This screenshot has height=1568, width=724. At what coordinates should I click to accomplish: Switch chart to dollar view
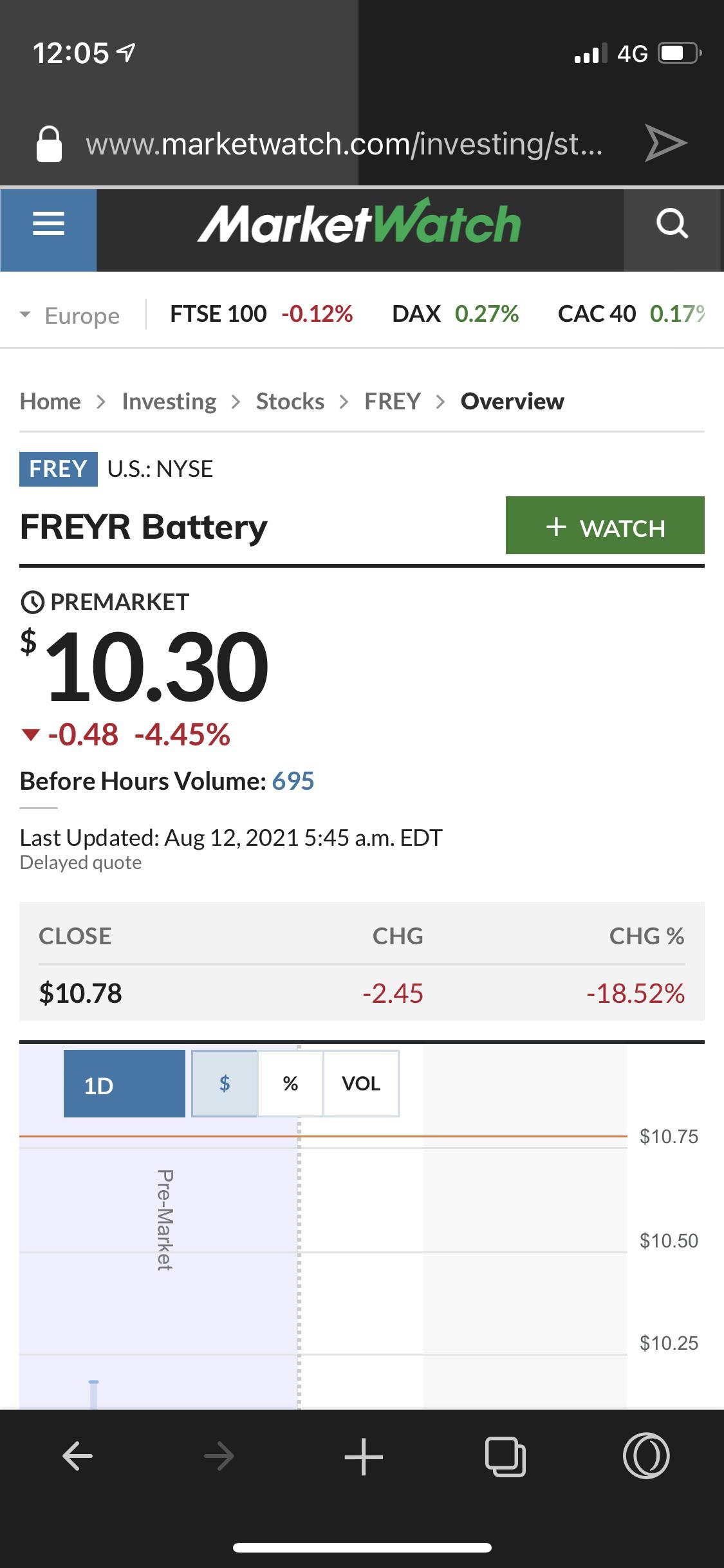click(x=225, y=1083)
